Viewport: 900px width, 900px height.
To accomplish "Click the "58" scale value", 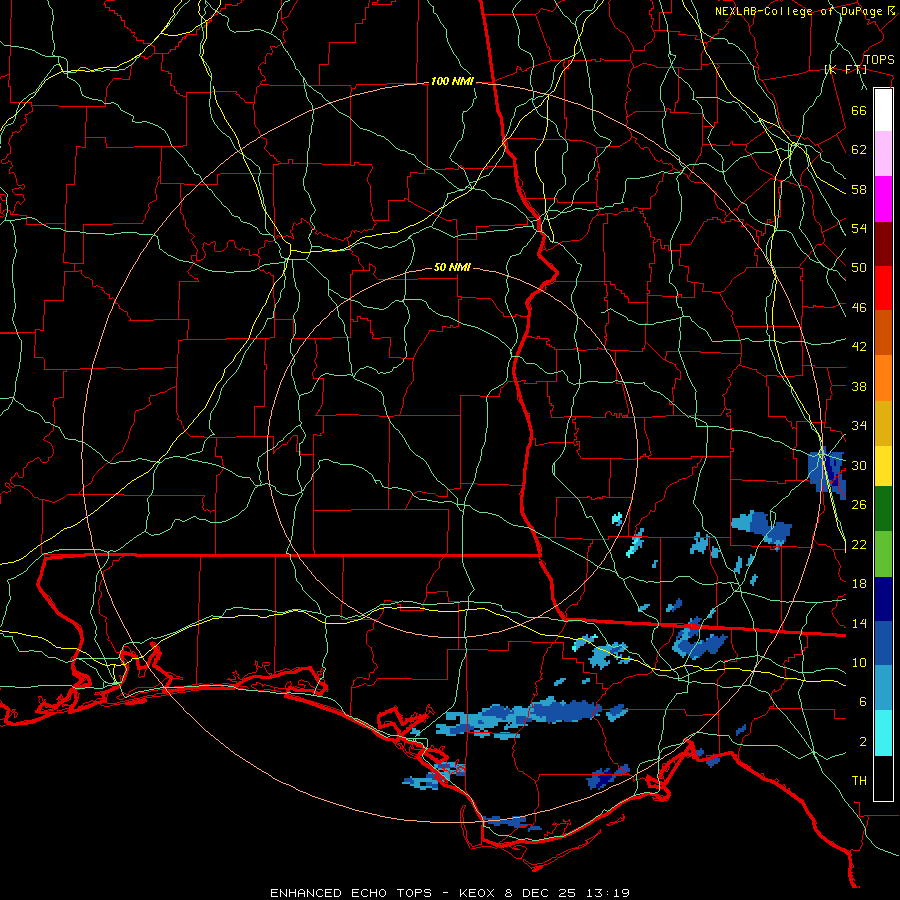I will pyautogui.click(x=859, y=189).
